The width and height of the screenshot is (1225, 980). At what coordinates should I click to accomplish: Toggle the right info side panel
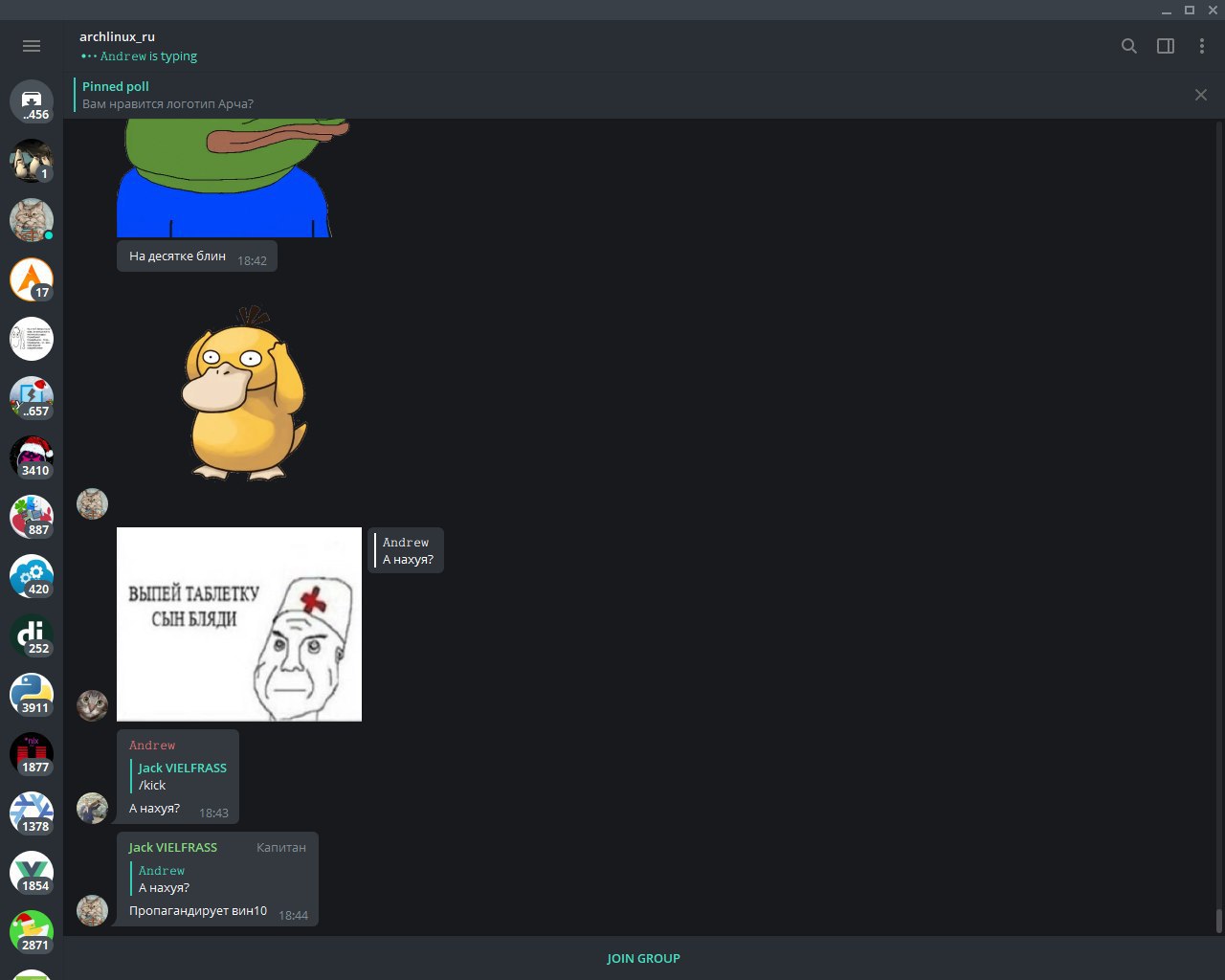click(x=1166, y=46)
